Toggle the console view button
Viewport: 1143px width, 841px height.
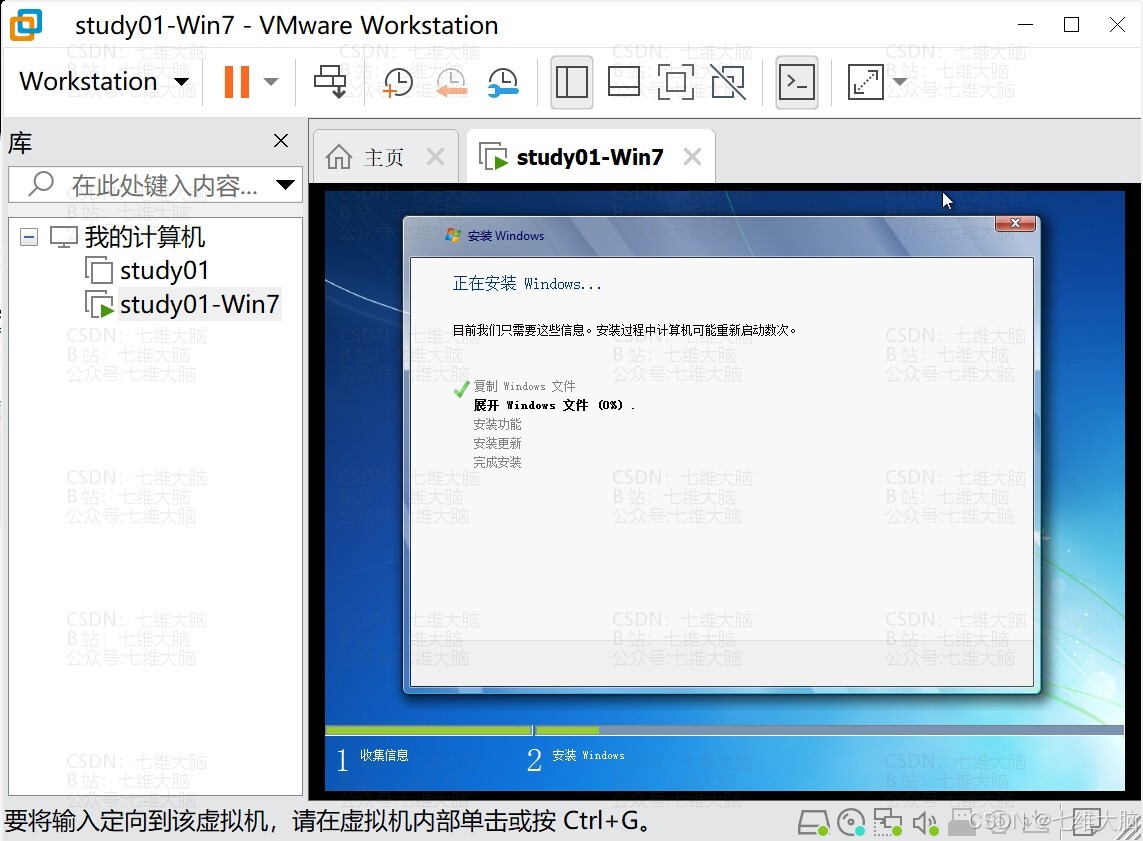[797, 82]
